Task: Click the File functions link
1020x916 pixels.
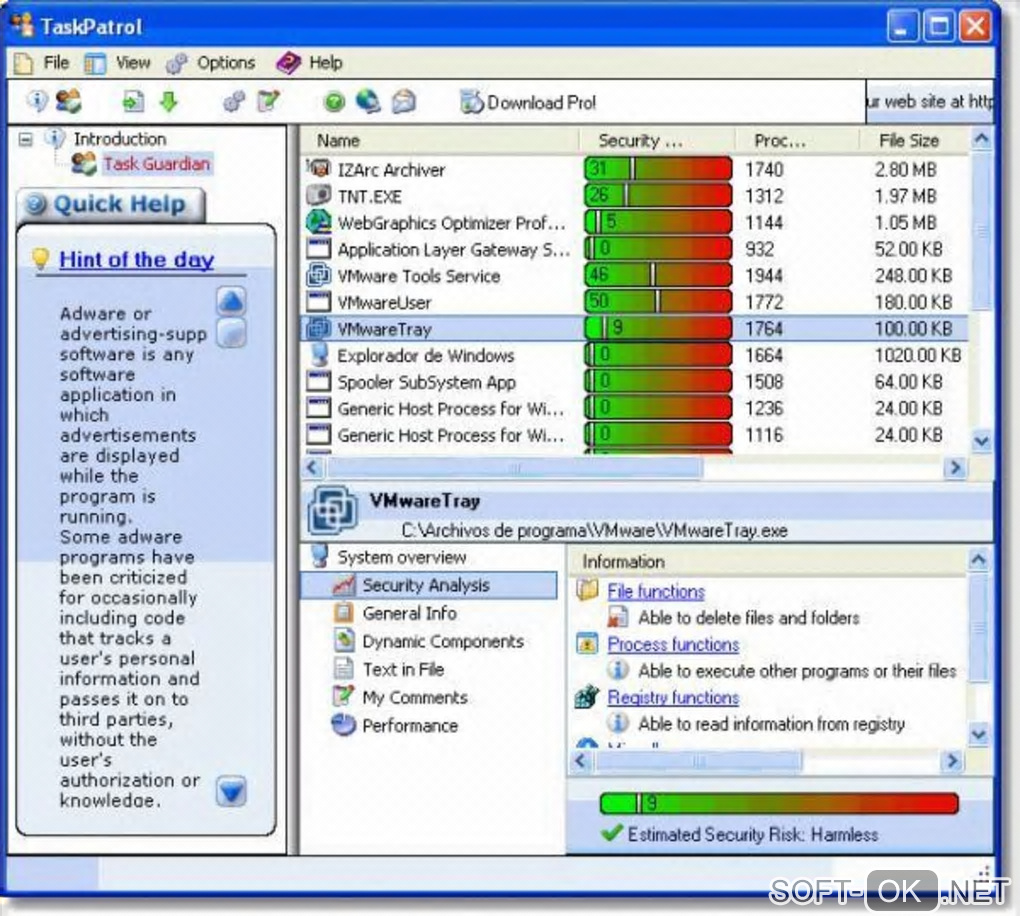Action: point(656,591)
